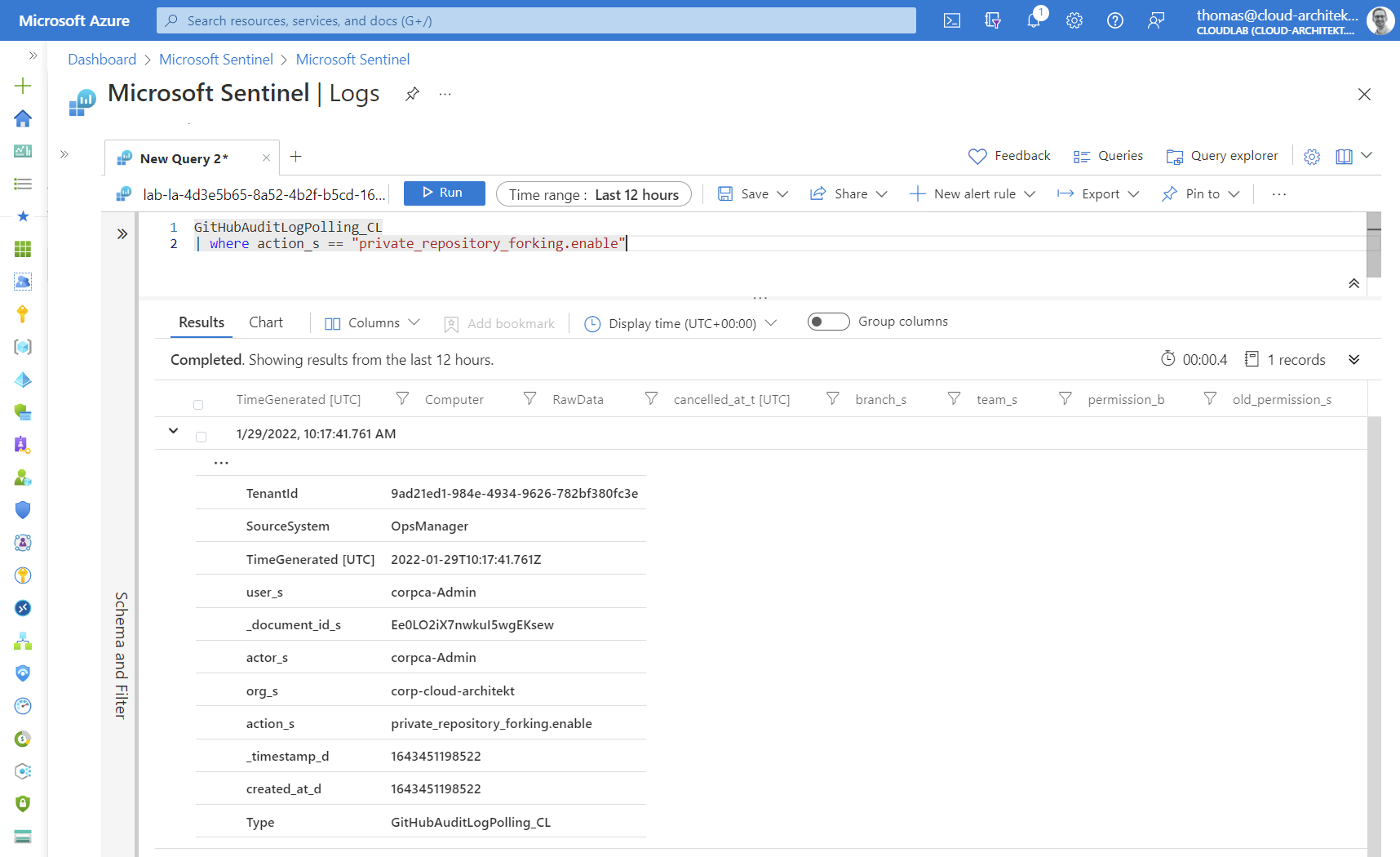1400x857 pixels.
Task: Open the key icon in the sidebar
Action: [23, 314]
